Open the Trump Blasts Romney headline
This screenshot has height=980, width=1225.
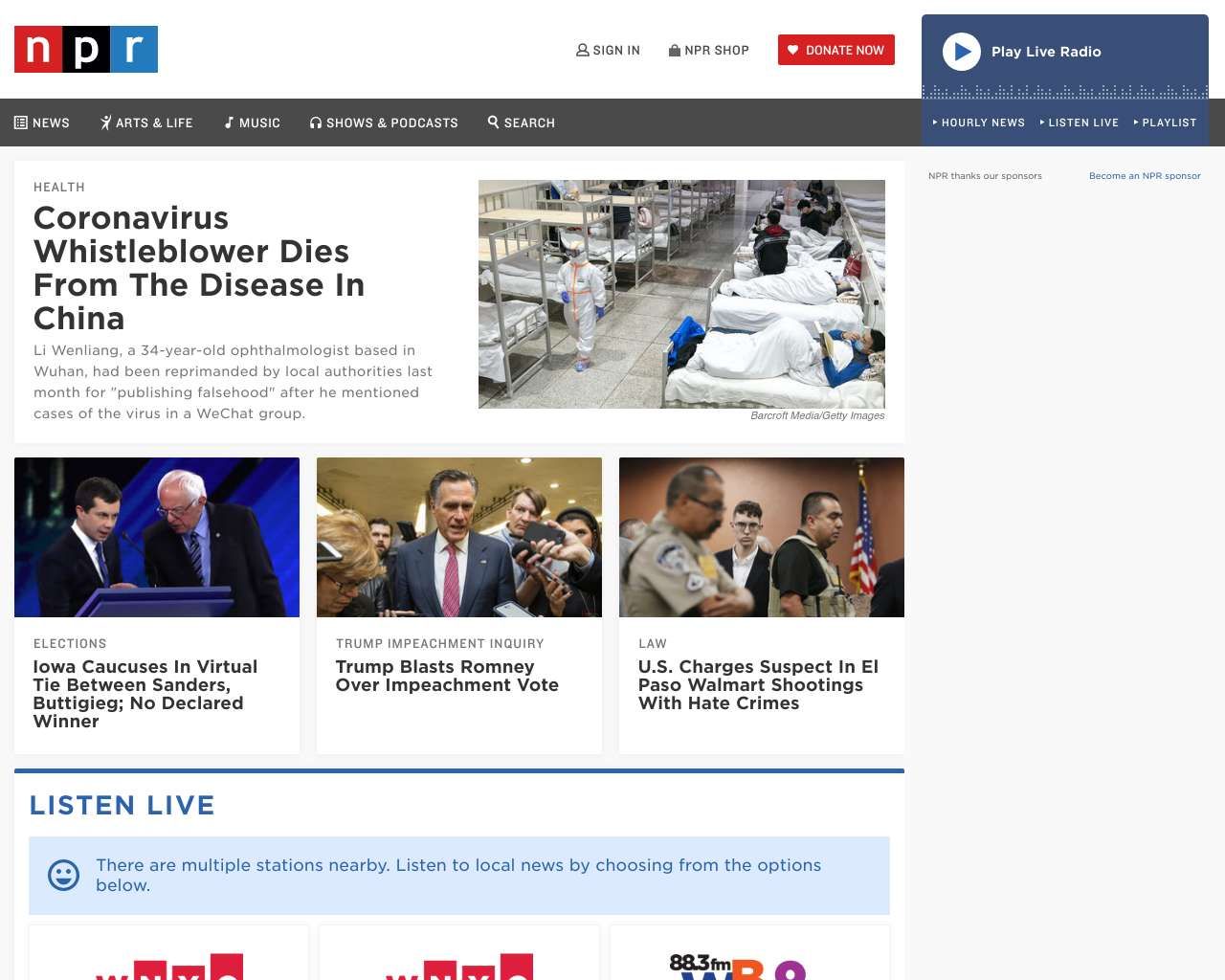pyautogui.click(x=447, y=676)
